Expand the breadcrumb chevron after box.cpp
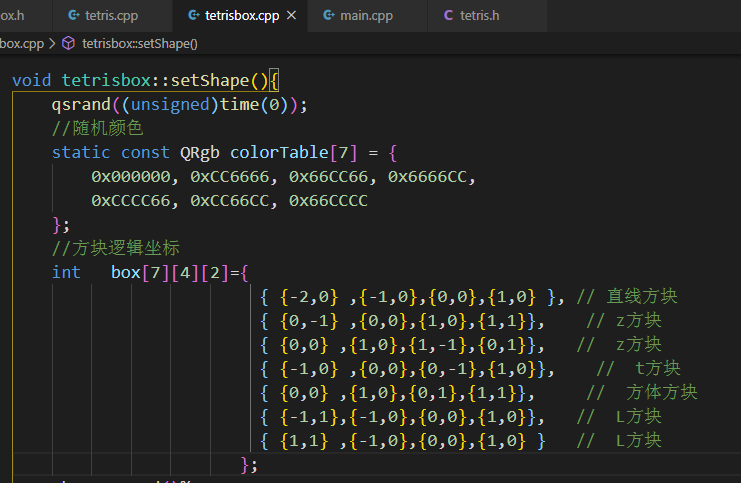741x483 pixels. point(52,43)
